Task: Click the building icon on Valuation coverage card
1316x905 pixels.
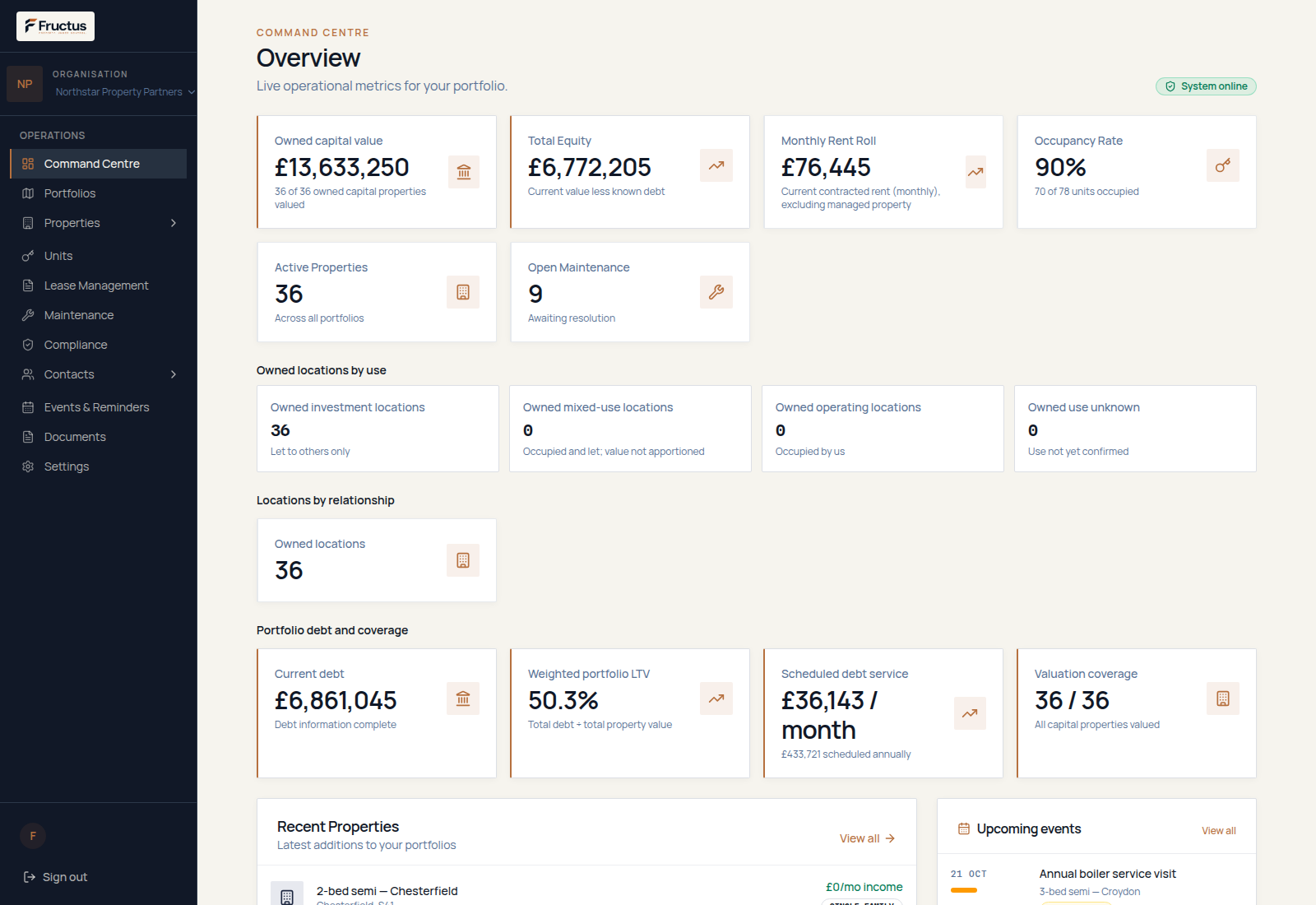Action: point(1223,698)
